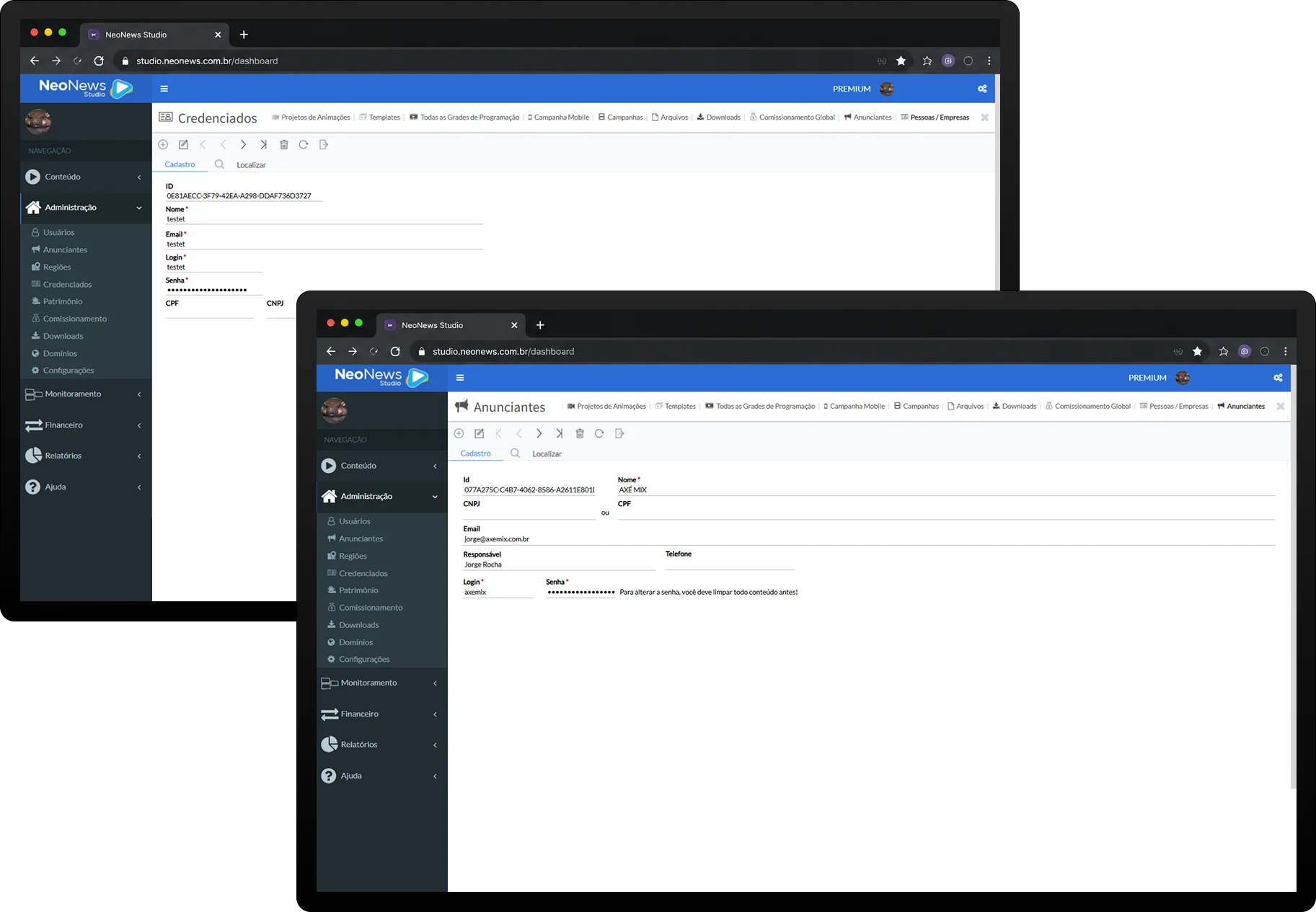Exit form icon in Anunciantes toolbar
The height and width of the screenshot is (912, 1316).
pos(619,433)
